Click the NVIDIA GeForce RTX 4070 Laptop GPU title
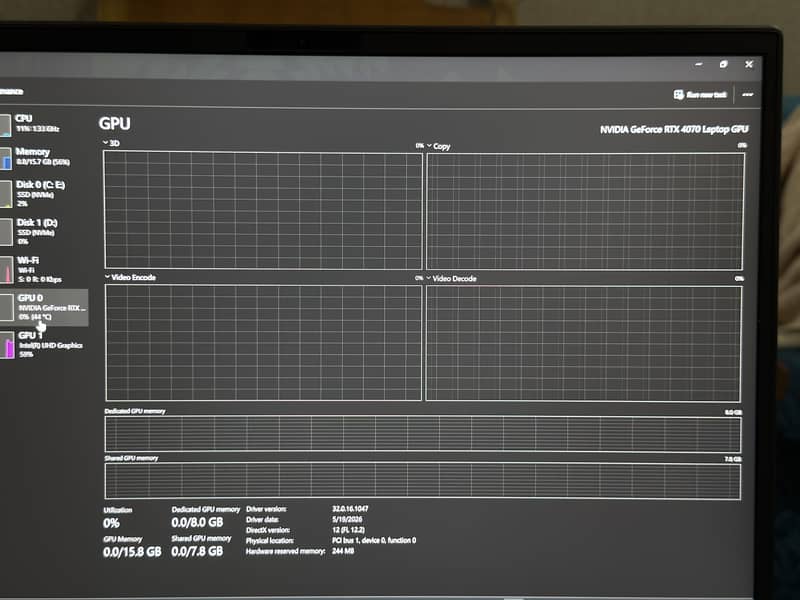 tap(674, 130)
